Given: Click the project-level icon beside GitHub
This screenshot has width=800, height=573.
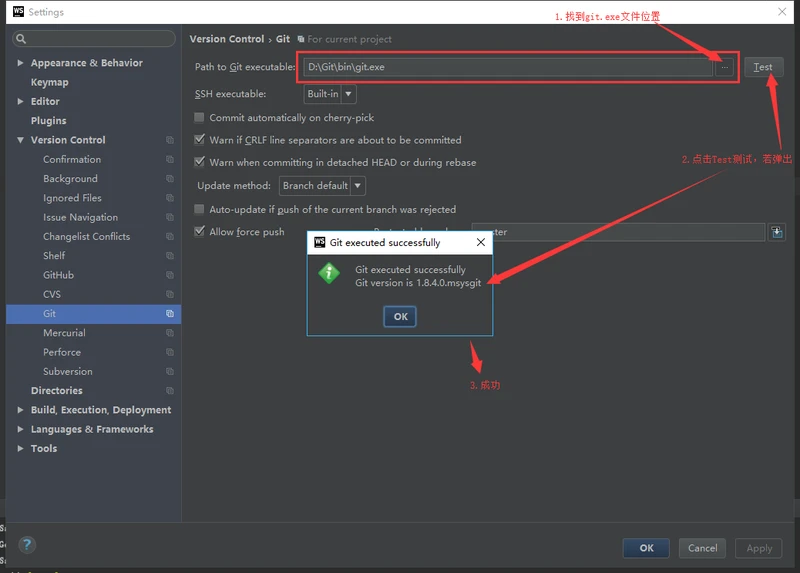Looking at the screenshot, I should pos(170,275).
